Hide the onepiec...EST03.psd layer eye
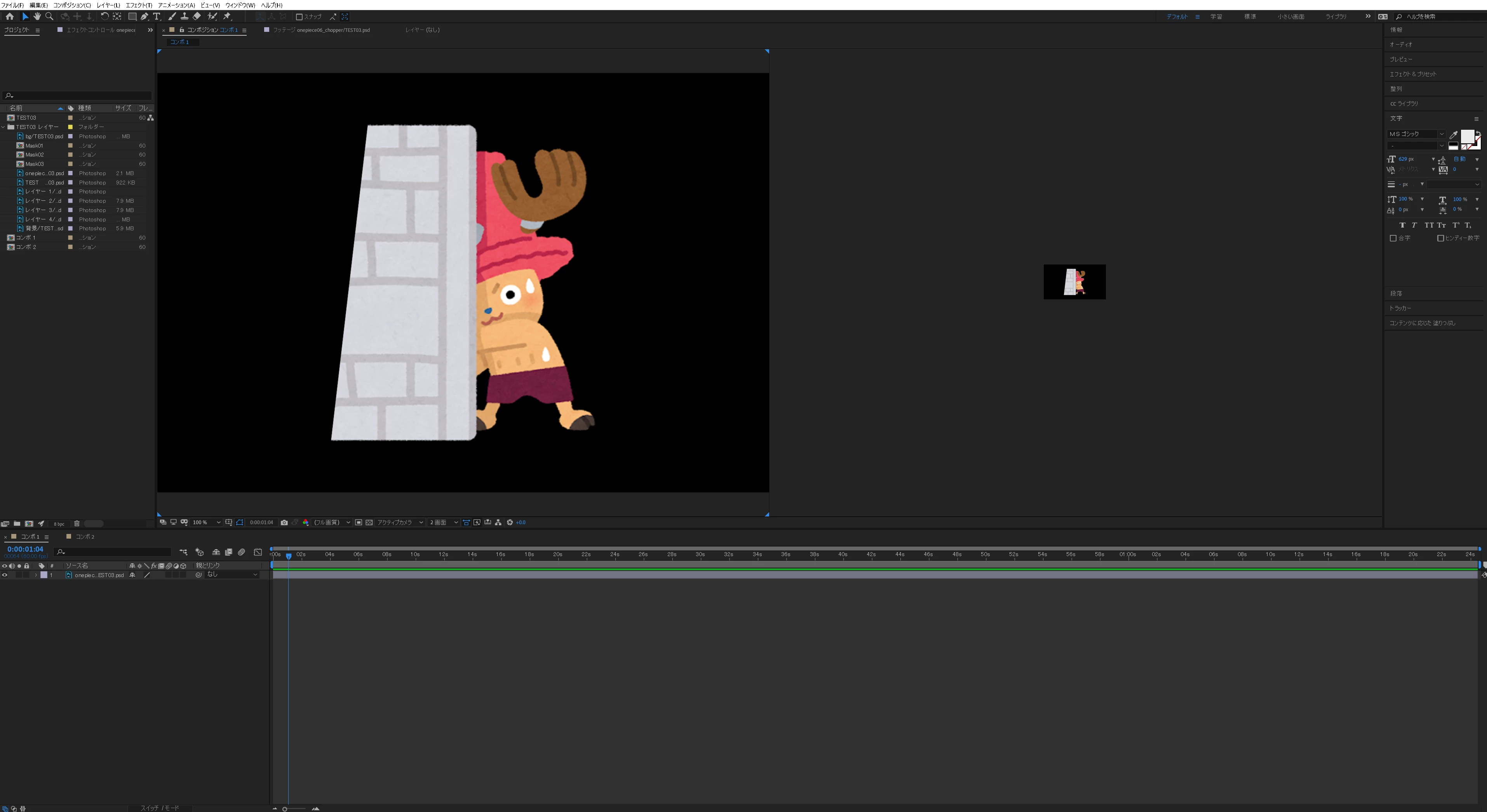This screenshot has height=812, width=1487. click(x=5, y=575)
